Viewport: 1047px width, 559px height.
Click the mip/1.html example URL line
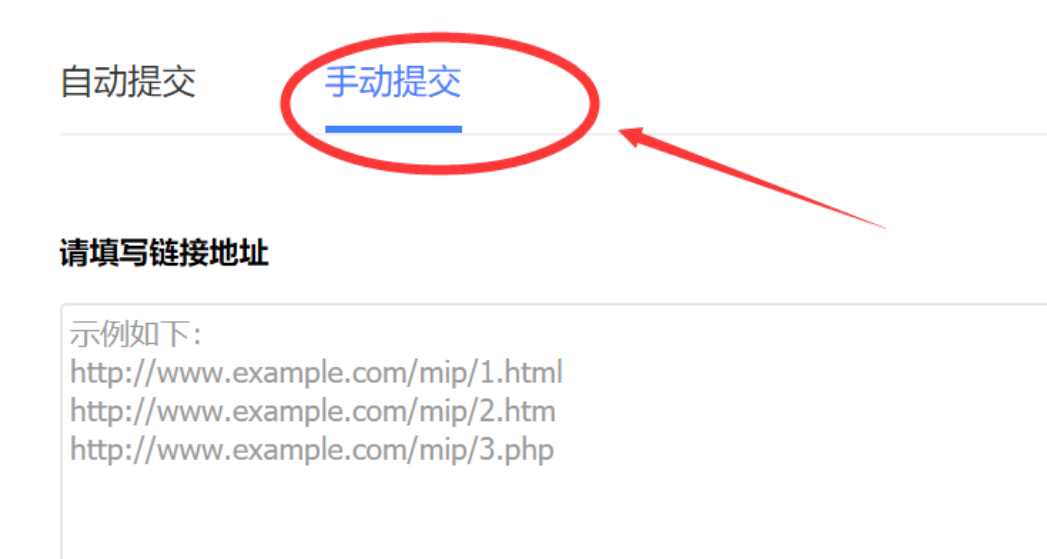point(317,373)
